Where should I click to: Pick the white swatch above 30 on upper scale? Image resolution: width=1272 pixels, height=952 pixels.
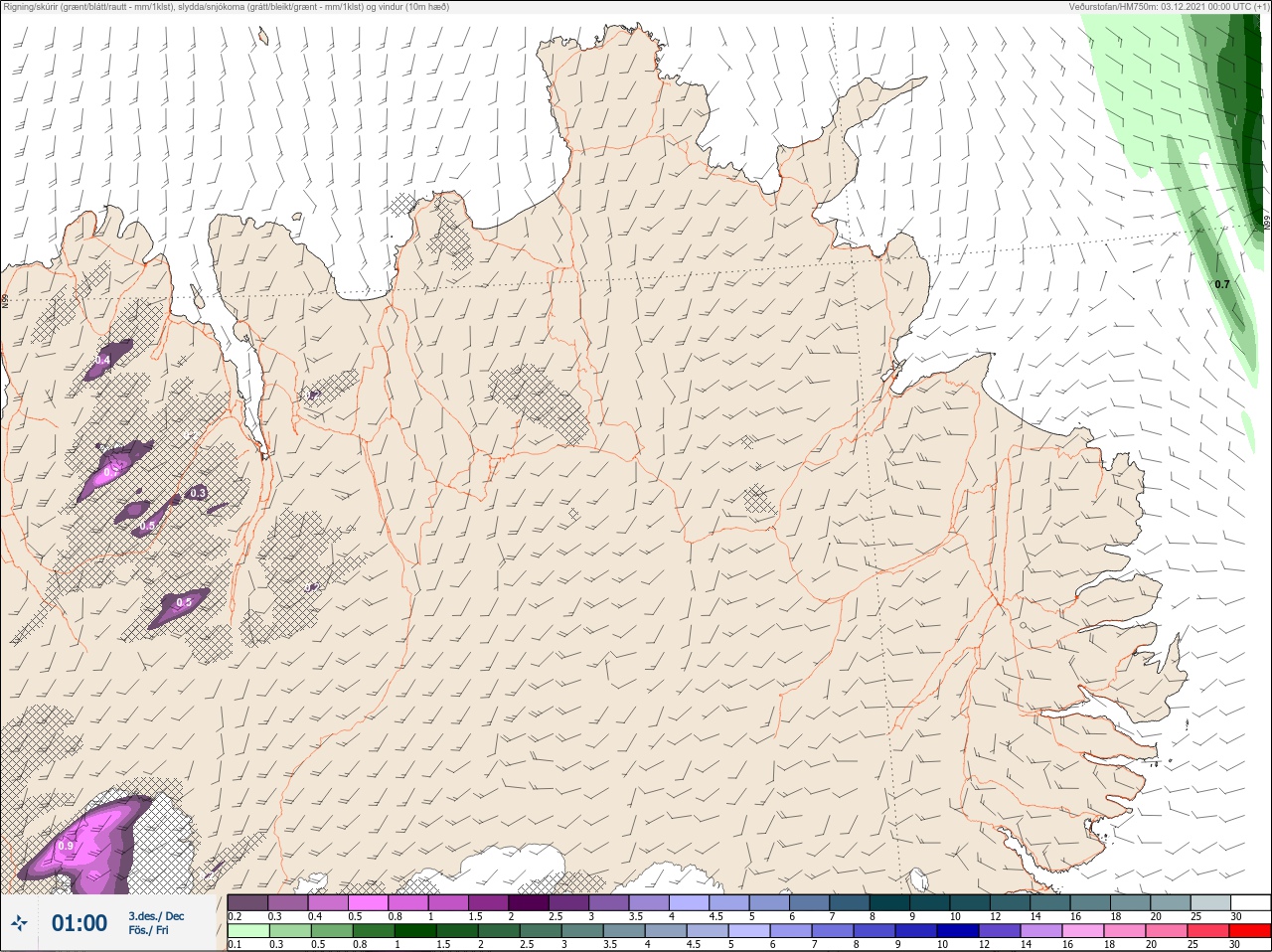tap(1250, 902)
